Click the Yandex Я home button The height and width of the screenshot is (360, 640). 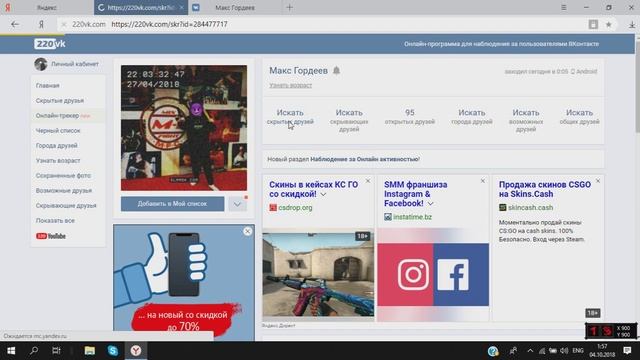(41, 24)
